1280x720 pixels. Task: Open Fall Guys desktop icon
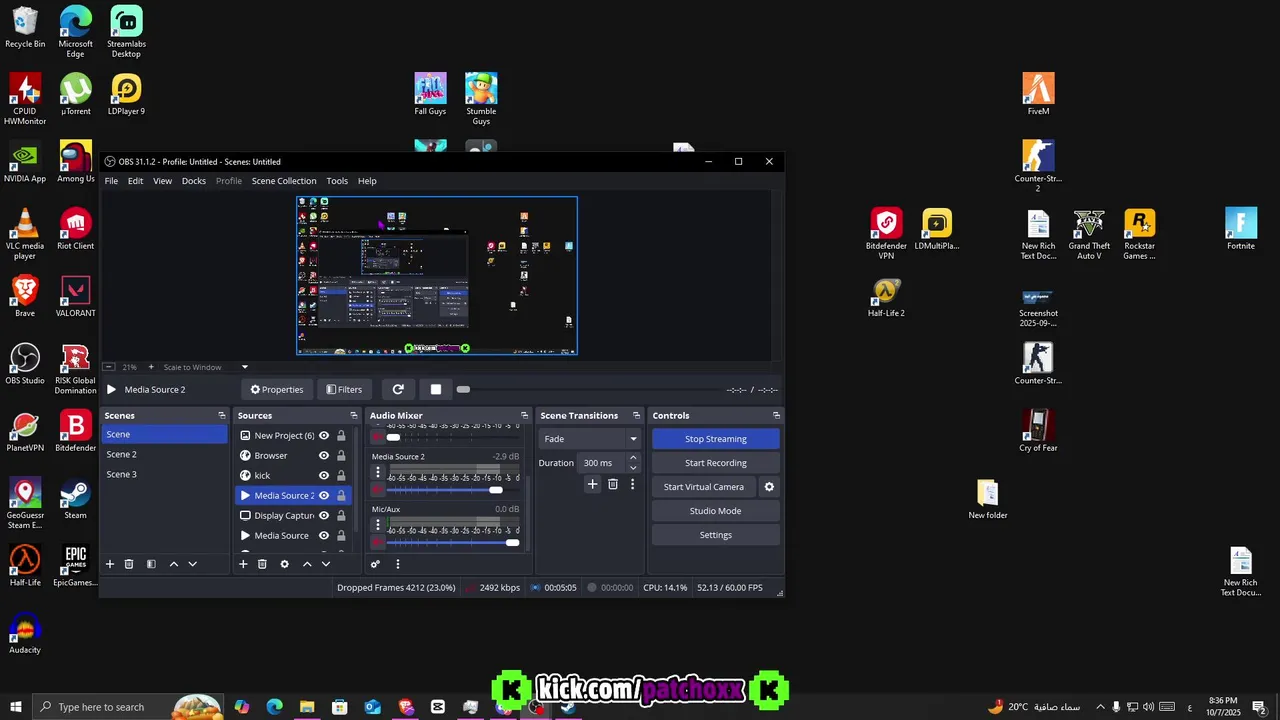(x=430, y=94)
